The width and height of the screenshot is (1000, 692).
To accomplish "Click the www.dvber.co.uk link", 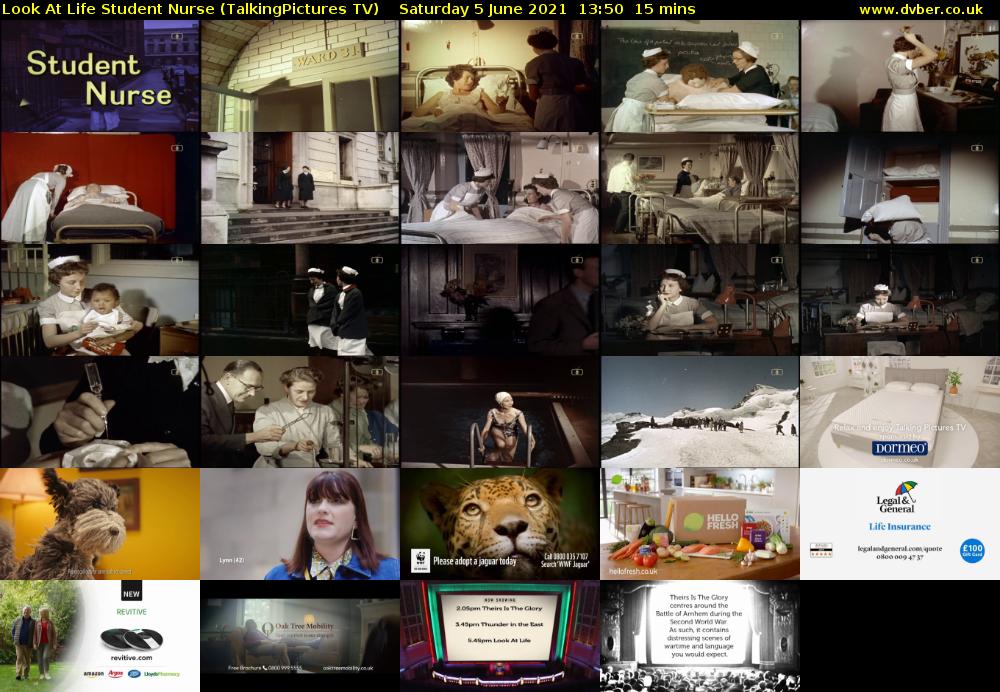I will coord(921,10).
